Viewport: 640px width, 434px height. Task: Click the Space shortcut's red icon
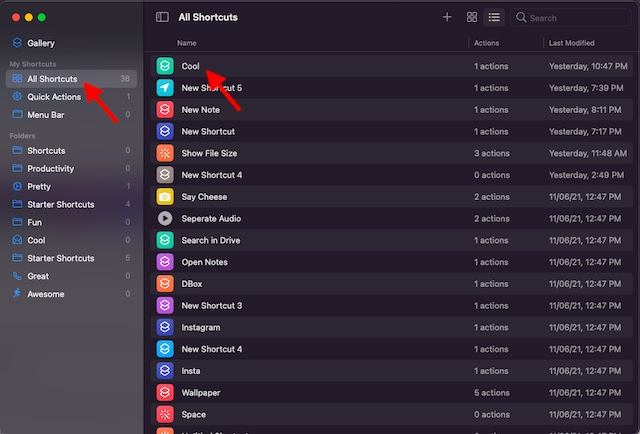click(165, 414)
